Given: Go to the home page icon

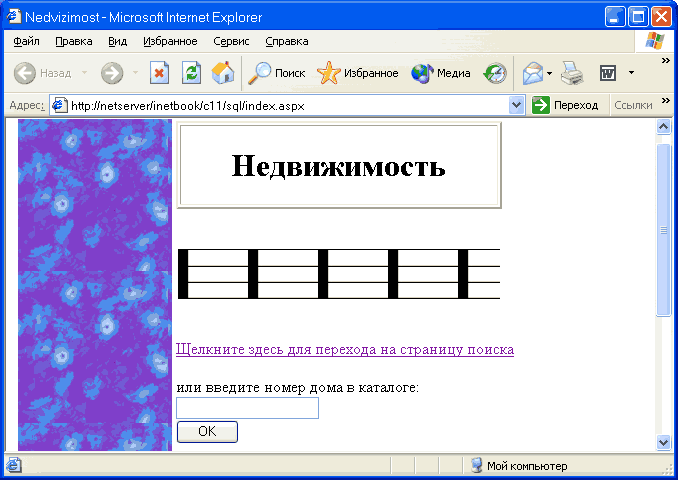Looking at the screenshot, I should click(x=223, y=73).
